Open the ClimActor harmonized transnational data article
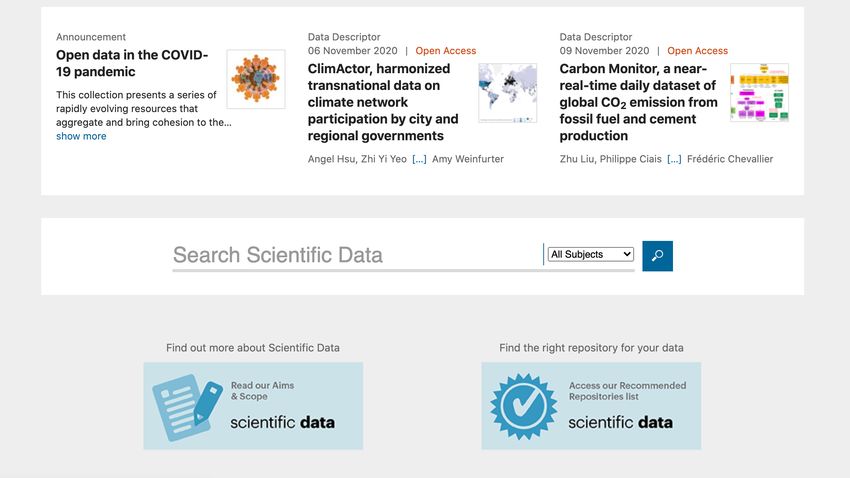This screenshot has height=478, width=850. pos(383,102)
